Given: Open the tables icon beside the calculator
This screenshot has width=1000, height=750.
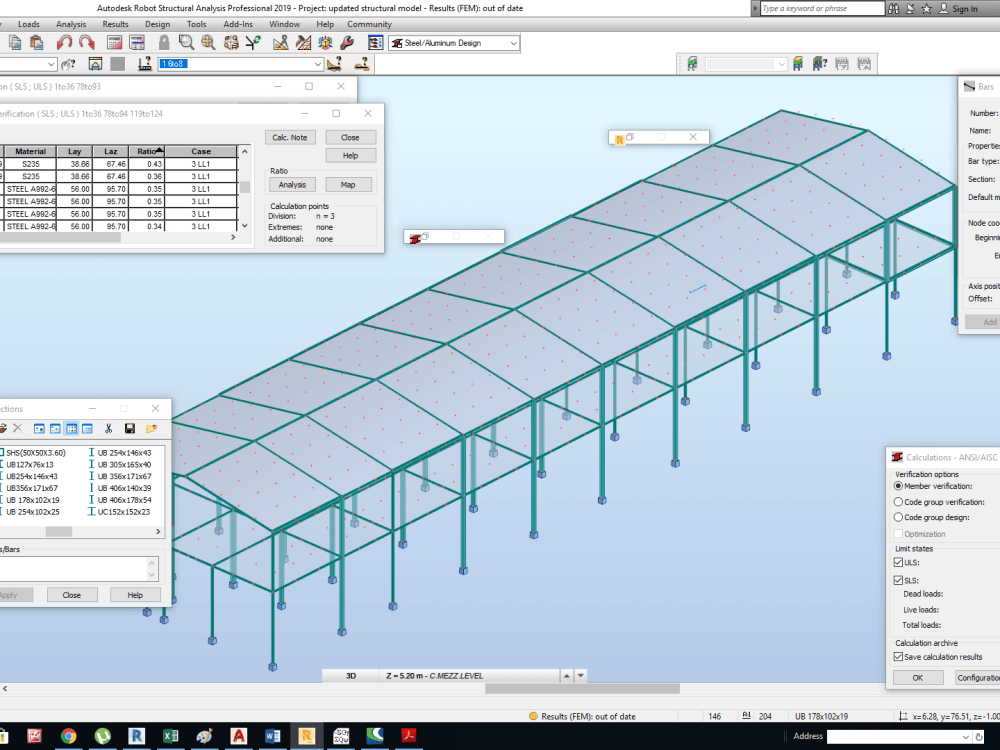Looking at the screenshot, I should click(x=136, y=43).
